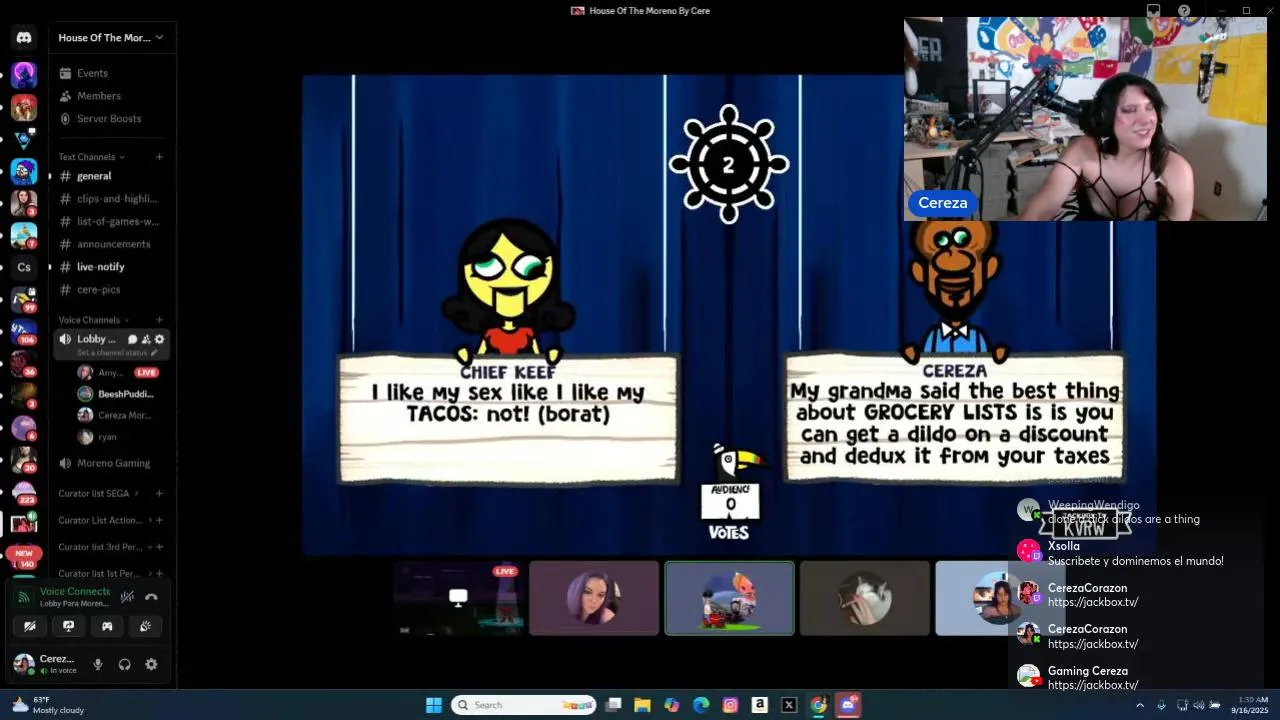Open the soundboard button
1280x720 pixels.
pos(145,626)
